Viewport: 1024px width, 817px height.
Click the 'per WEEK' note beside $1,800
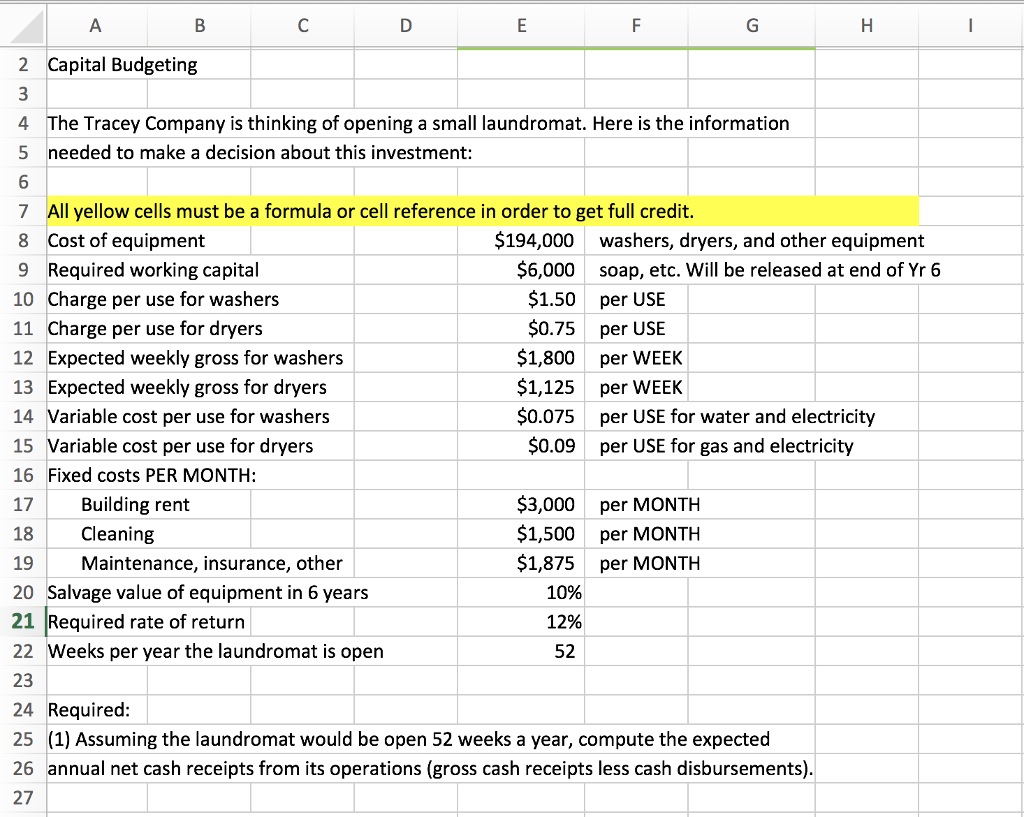pyautogui.click(x=636, y=357)
